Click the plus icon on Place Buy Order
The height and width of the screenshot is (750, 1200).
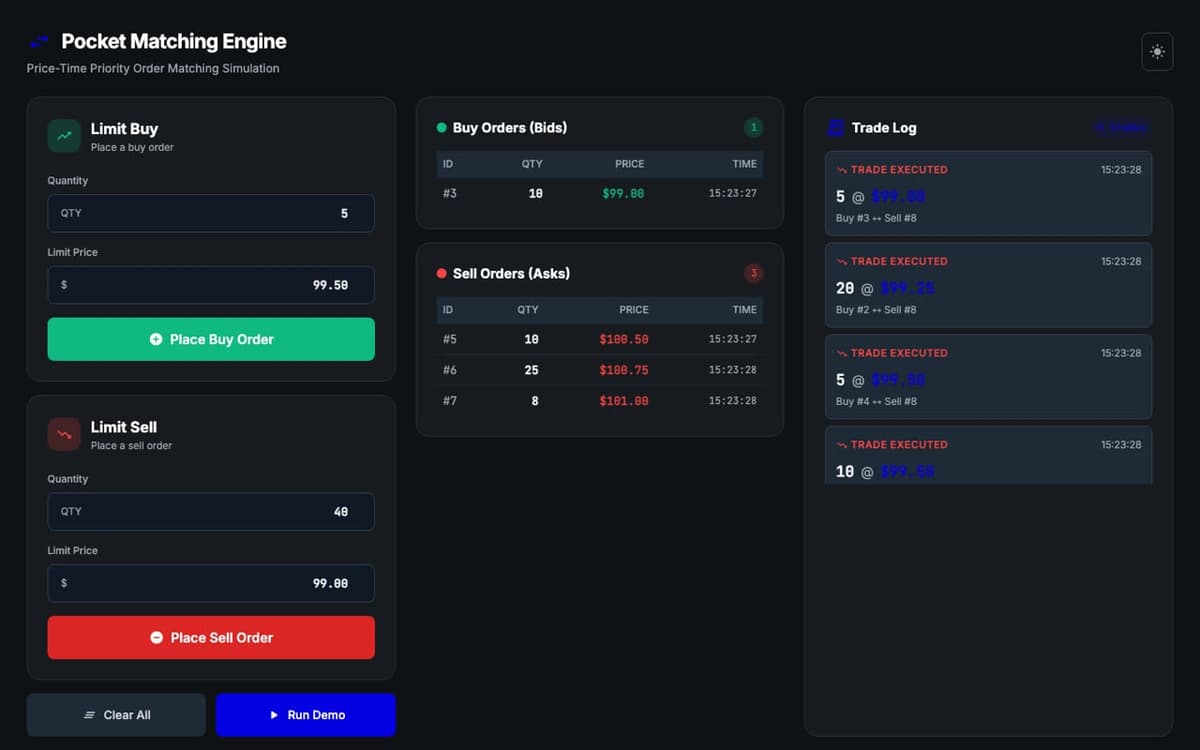[156, 339]
